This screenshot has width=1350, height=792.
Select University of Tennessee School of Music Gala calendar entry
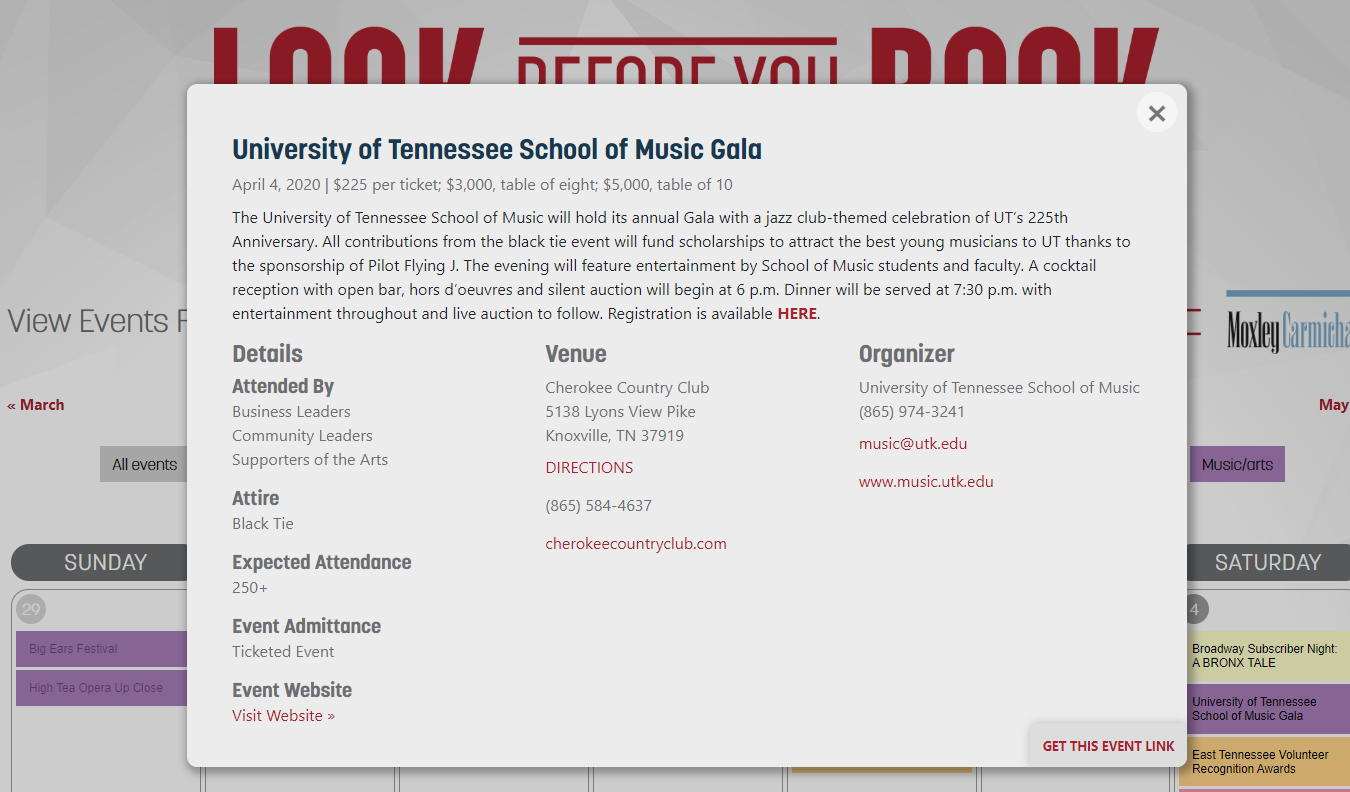1267,709
